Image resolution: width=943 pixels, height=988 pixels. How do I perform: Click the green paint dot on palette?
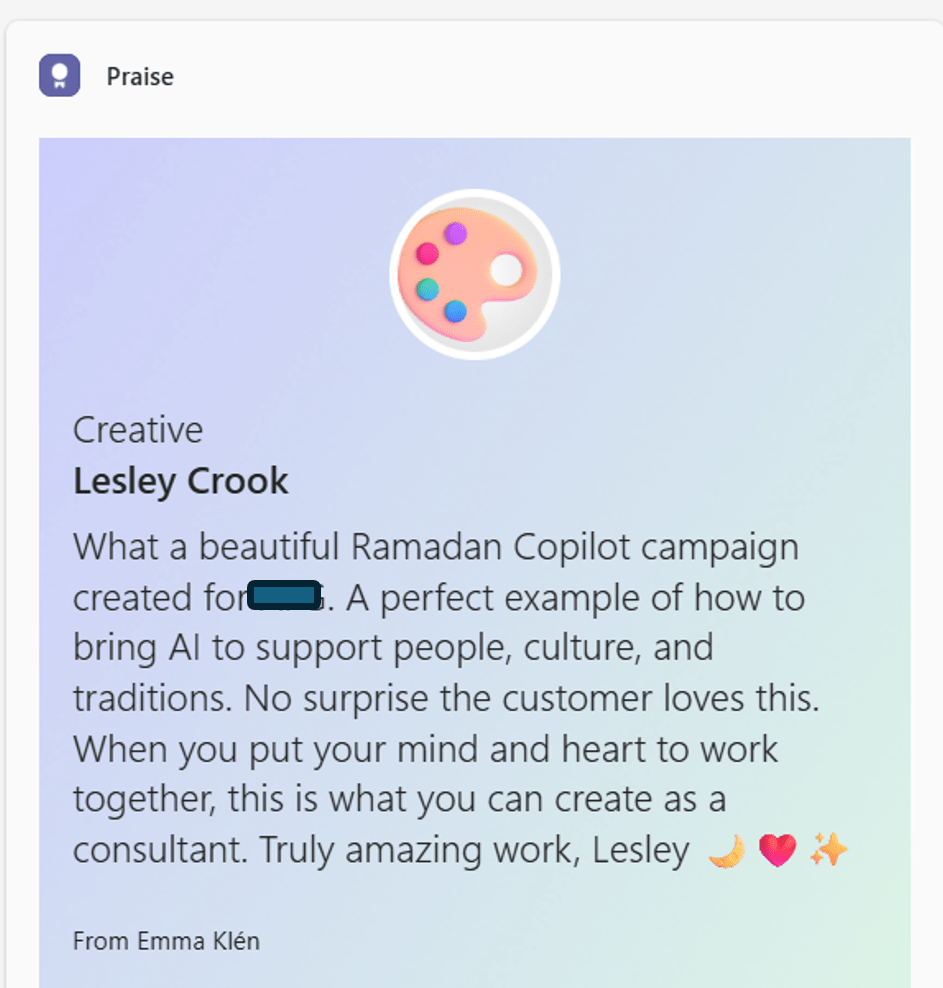pyautogui.click(x=428, y=290)
